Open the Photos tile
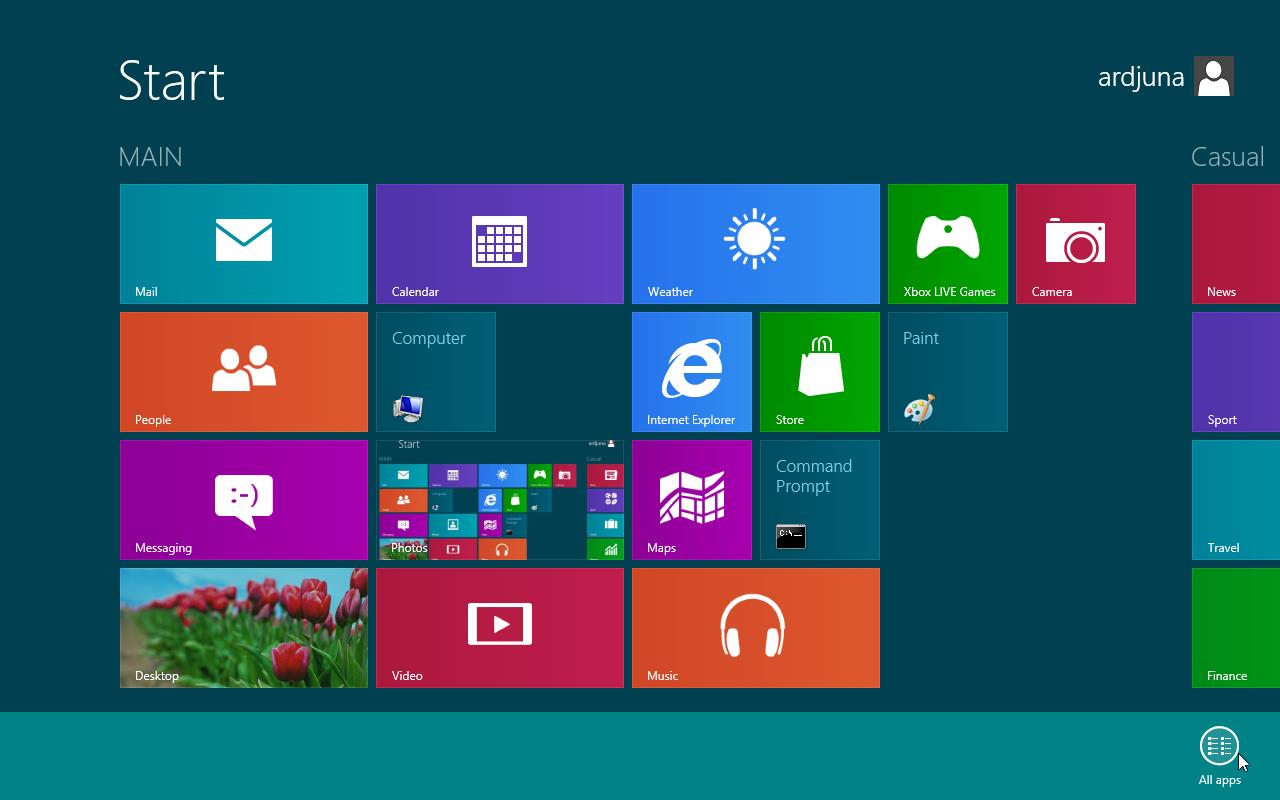 click(x=500, y=500)
